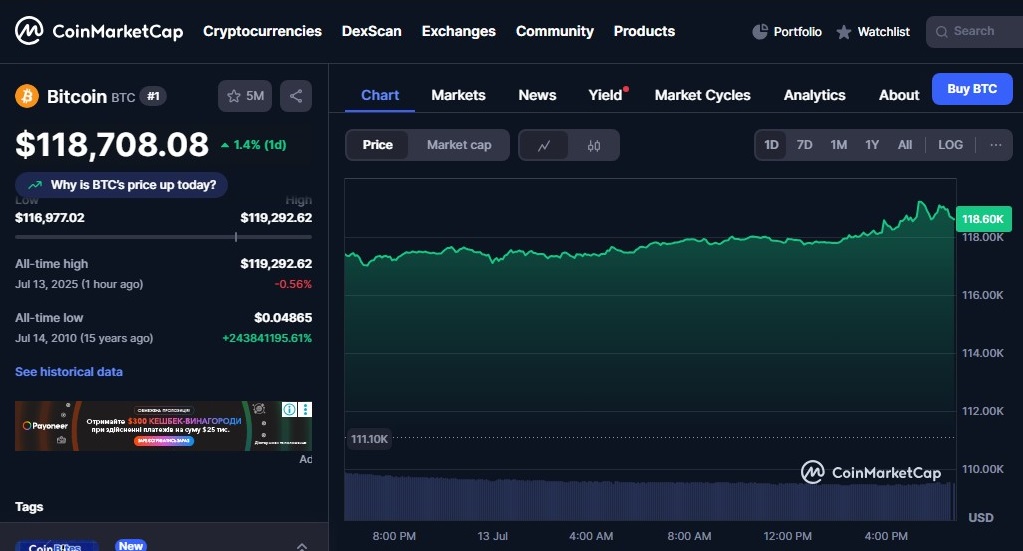Toggle LOG scale on chart
1023x551 pixels.
coord(951,145)
